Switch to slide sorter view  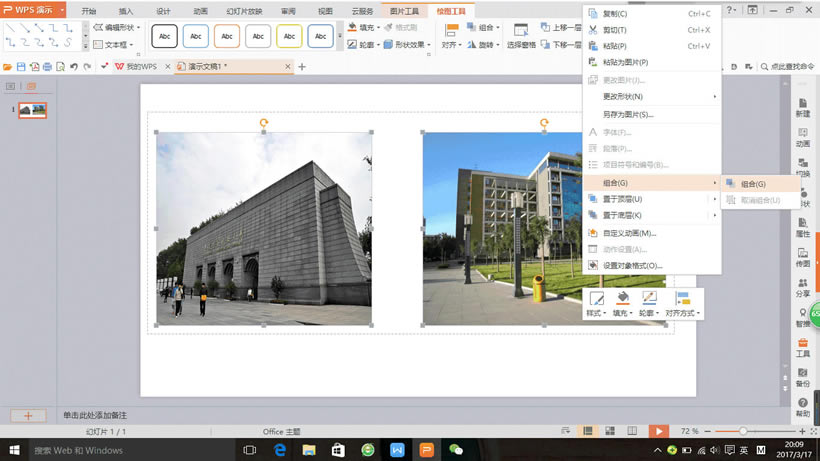click(610, 431)
